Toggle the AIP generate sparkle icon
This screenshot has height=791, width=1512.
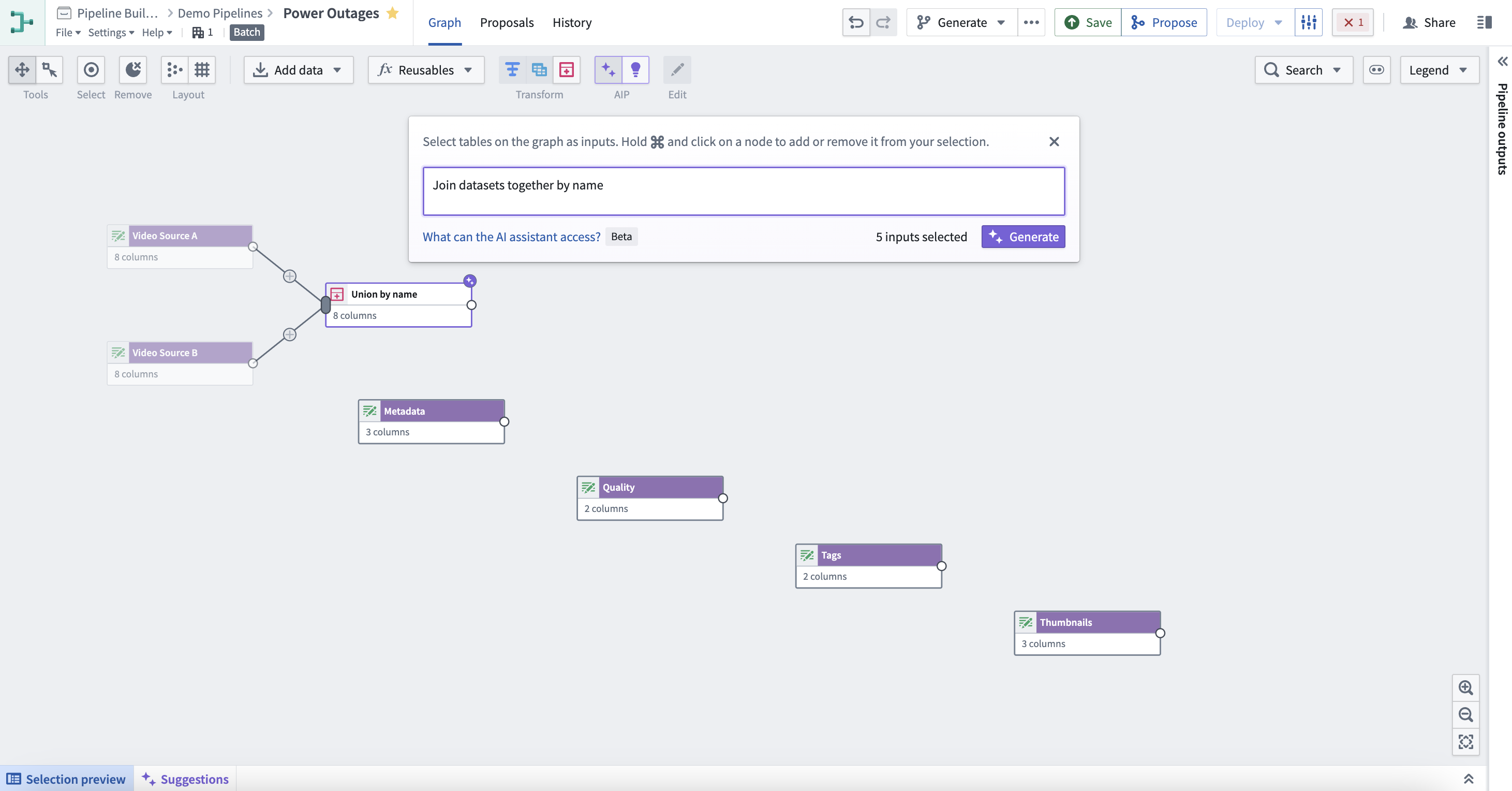608,70
